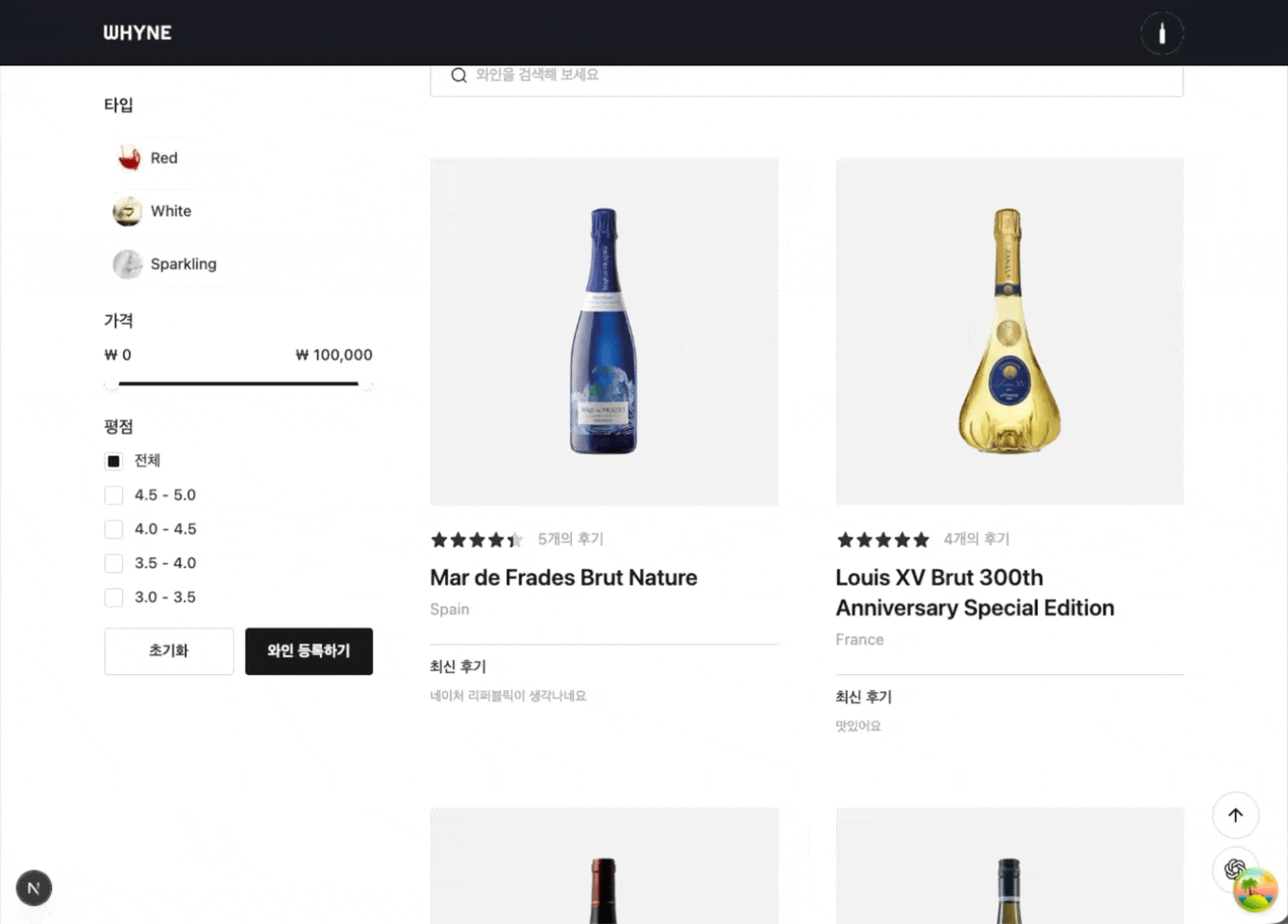Open Mar de Frades Brut Nature title link
The image size is (1288, 924).
point(563,577)
